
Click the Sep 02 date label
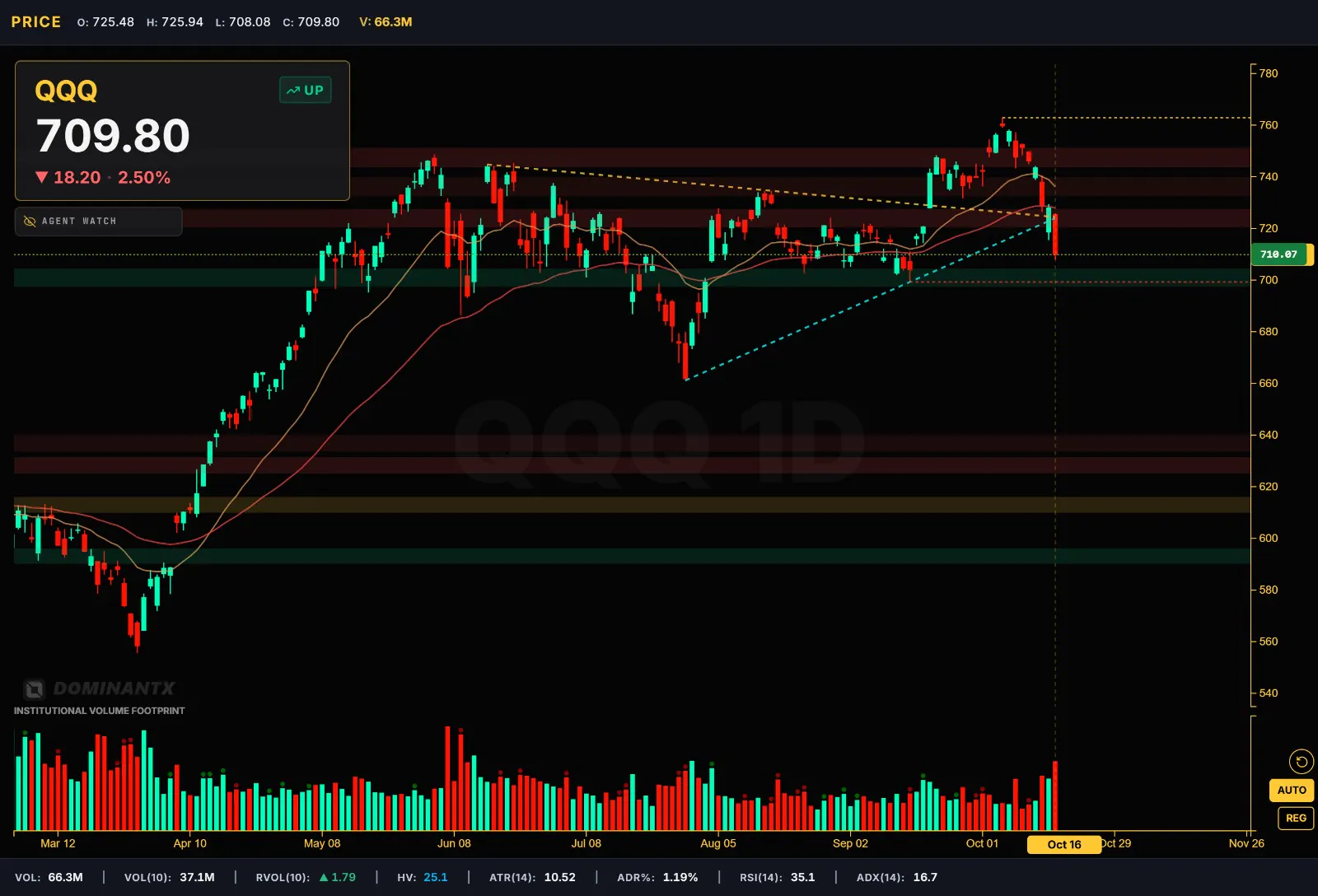[x=850, y=843]
